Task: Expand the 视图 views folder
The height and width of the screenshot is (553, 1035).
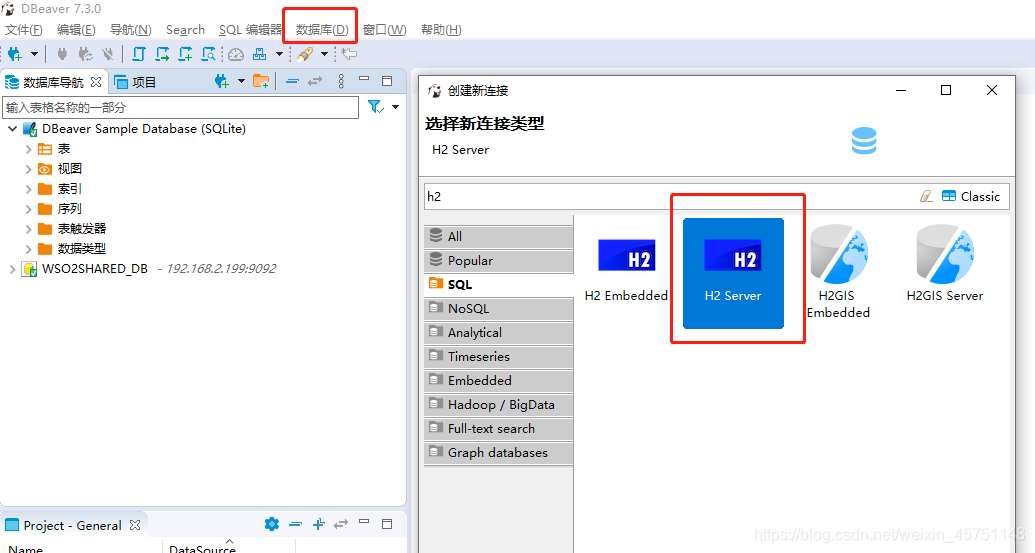Action: click(x=28, y=169)
